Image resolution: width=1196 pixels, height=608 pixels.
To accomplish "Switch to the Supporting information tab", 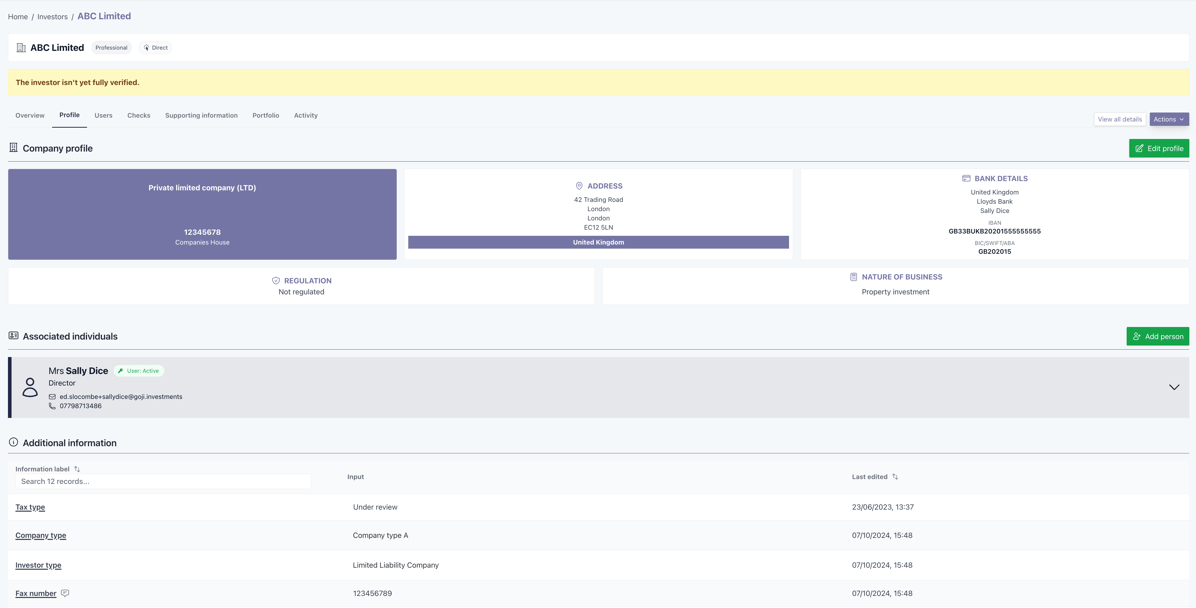I will [x=201, y=115].
